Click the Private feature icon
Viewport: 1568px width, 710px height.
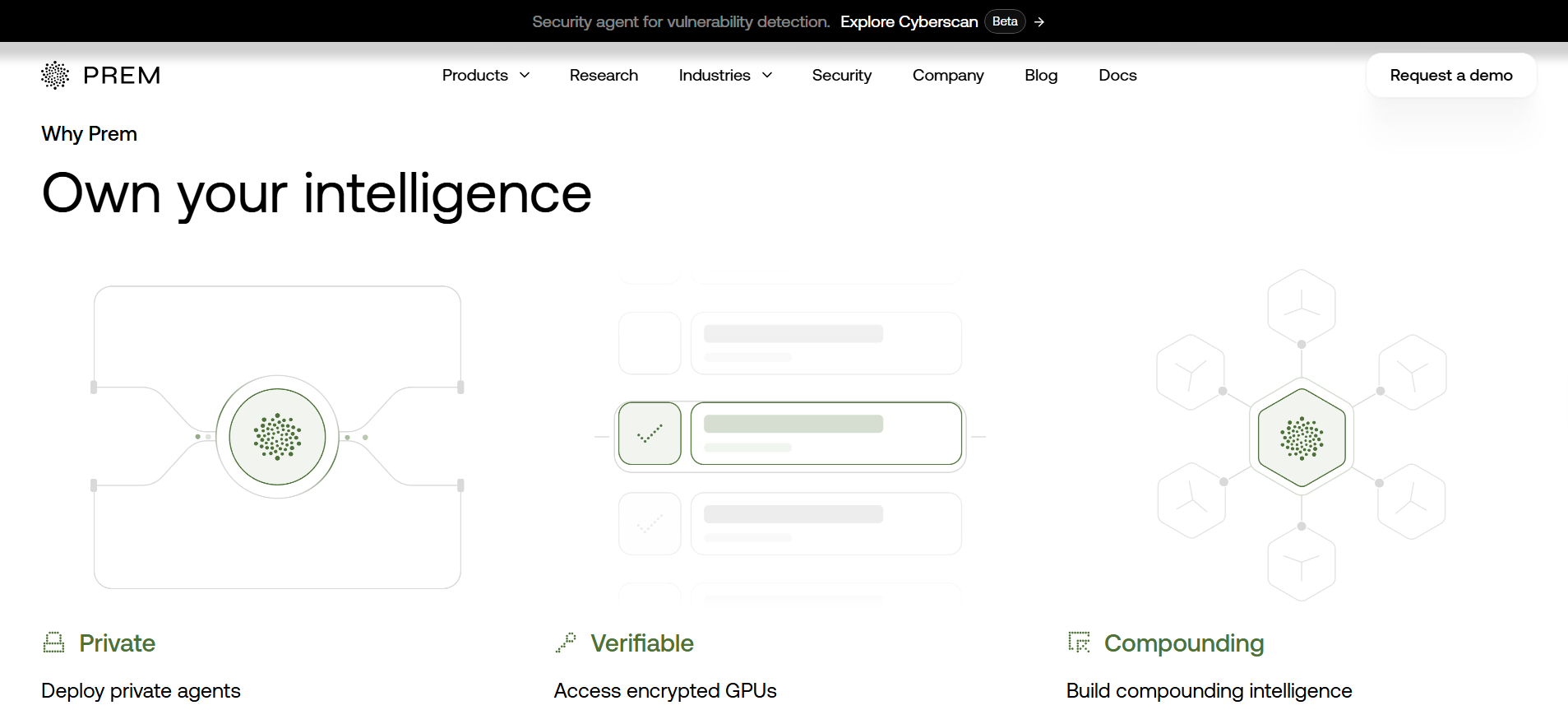[53, 643]
